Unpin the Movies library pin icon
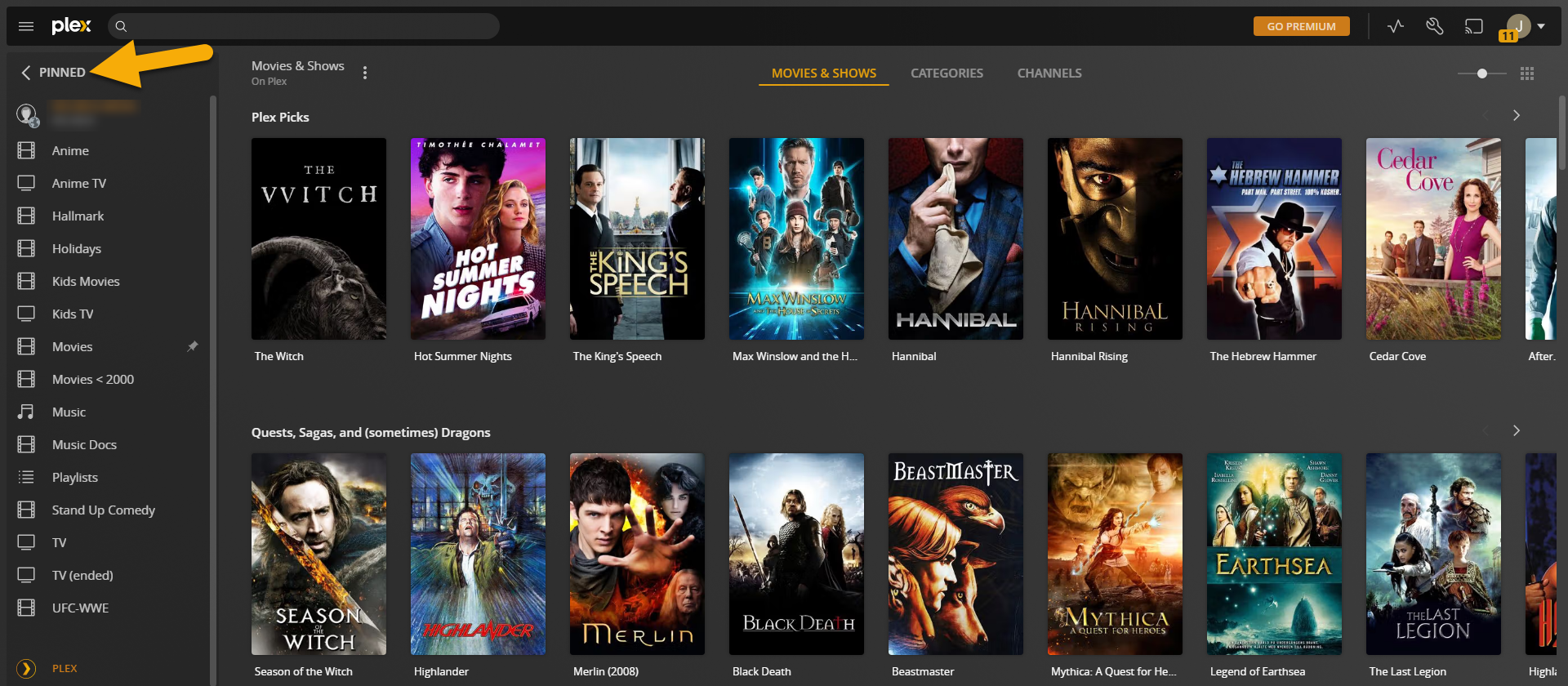This screenshot has height=686, width=1568. tap(193, 346)
